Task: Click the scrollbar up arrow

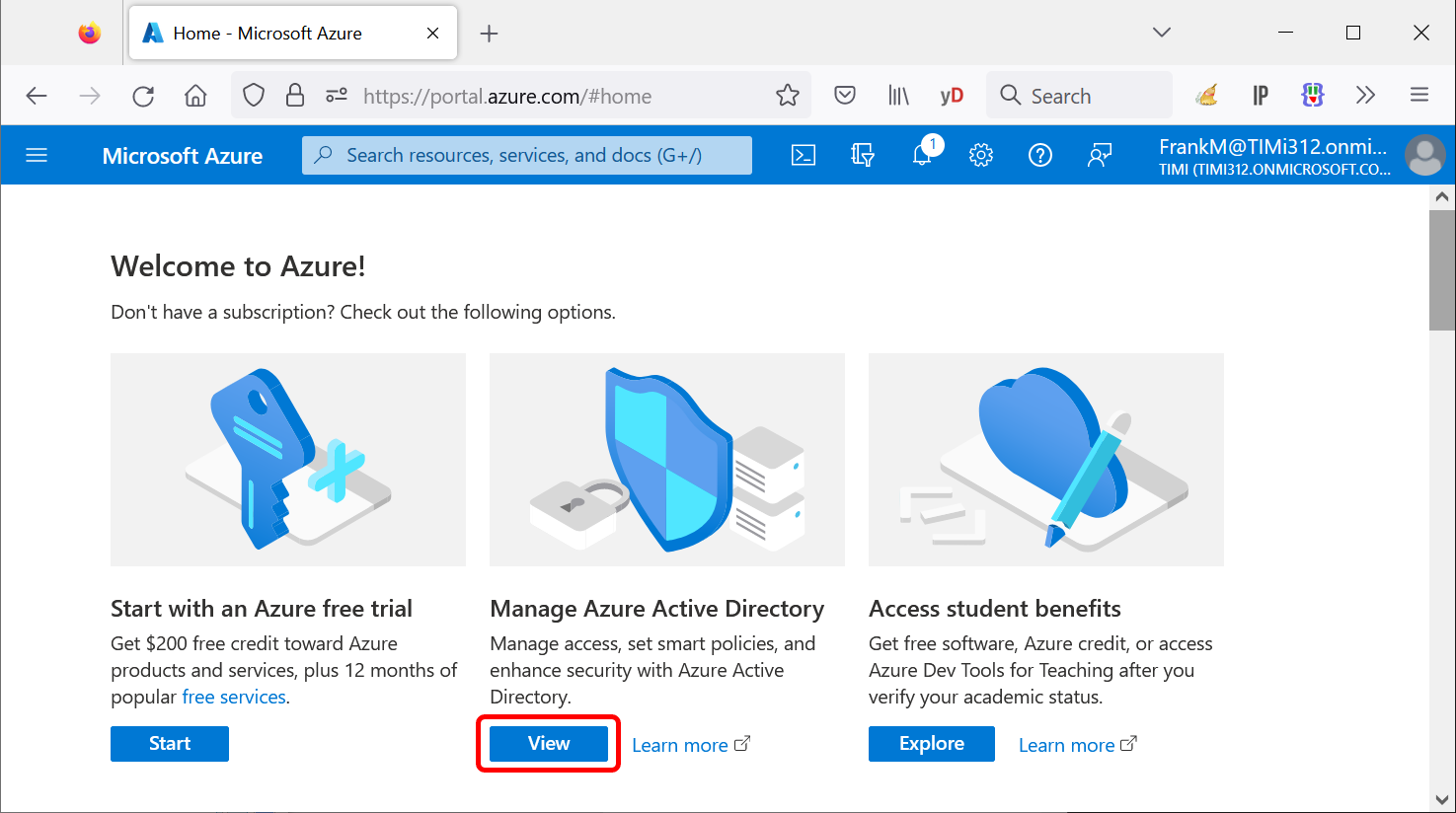Action: (x=1442, y=196)
